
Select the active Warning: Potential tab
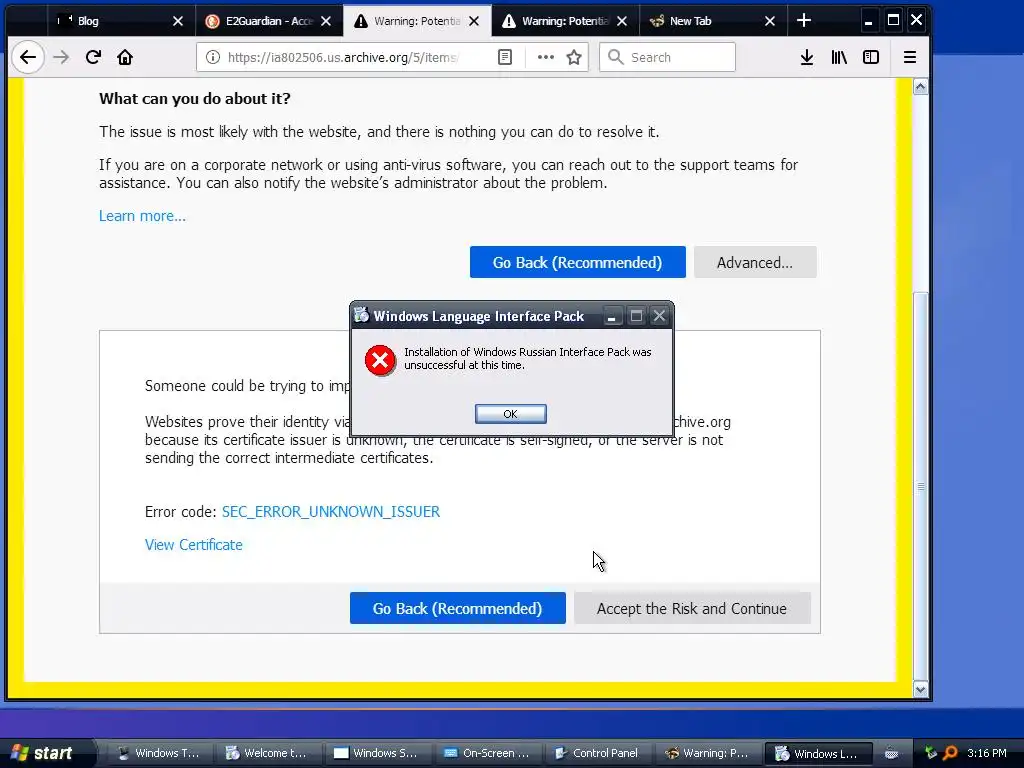(x=417, y=21)
